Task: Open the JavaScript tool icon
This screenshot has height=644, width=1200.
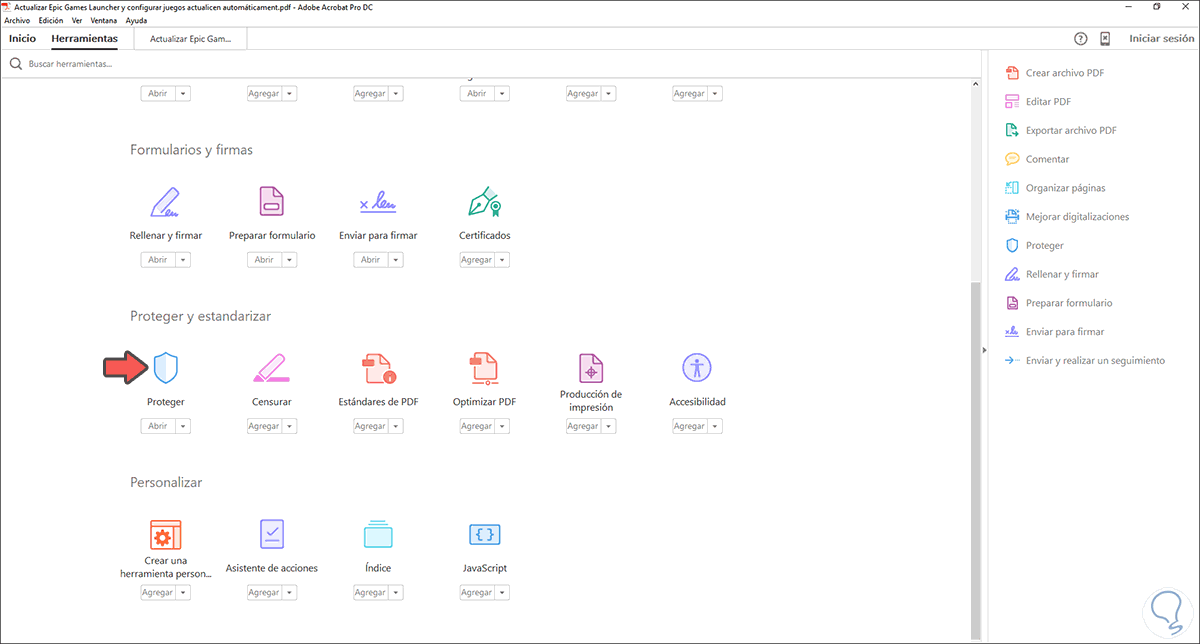Action: pyautogui.click(x=484, y=534)
